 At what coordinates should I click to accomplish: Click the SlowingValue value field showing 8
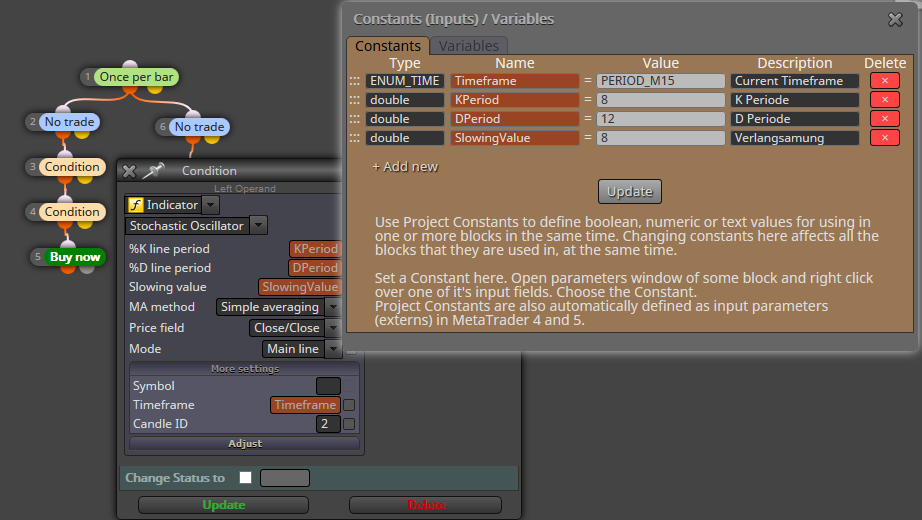coord(661,138)
